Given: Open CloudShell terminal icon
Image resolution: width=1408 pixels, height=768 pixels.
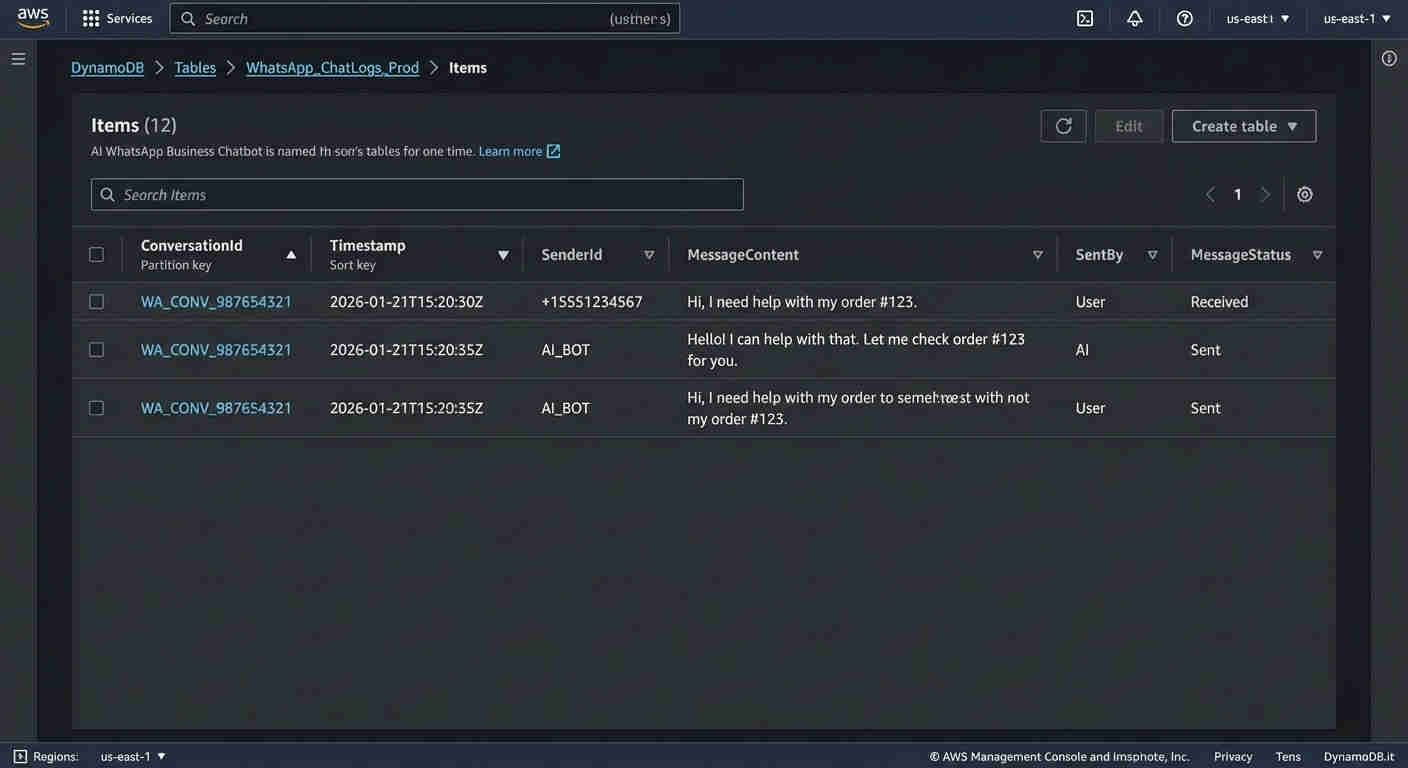Looking at the screenshot, I should 1085,18.
